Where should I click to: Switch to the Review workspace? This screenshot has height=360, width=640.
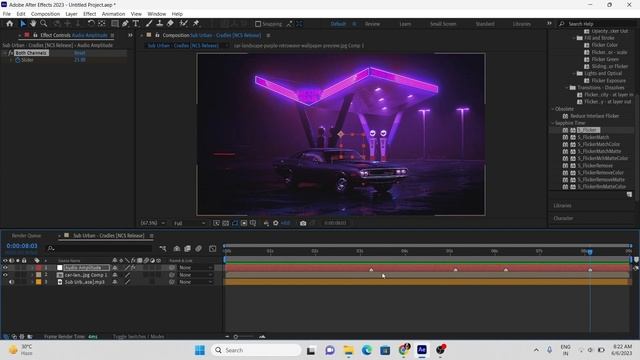[372, 24]
